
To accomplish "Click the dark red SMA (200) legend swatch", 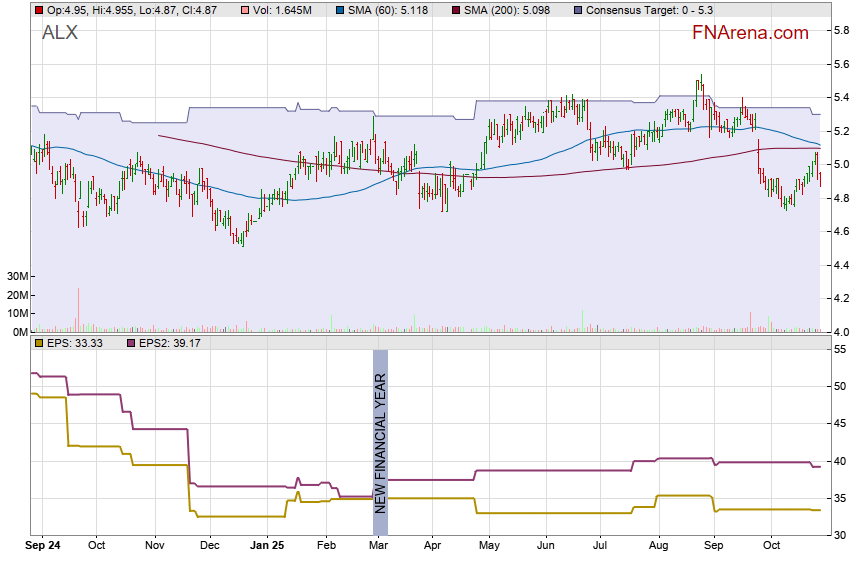I will [455, 10].
